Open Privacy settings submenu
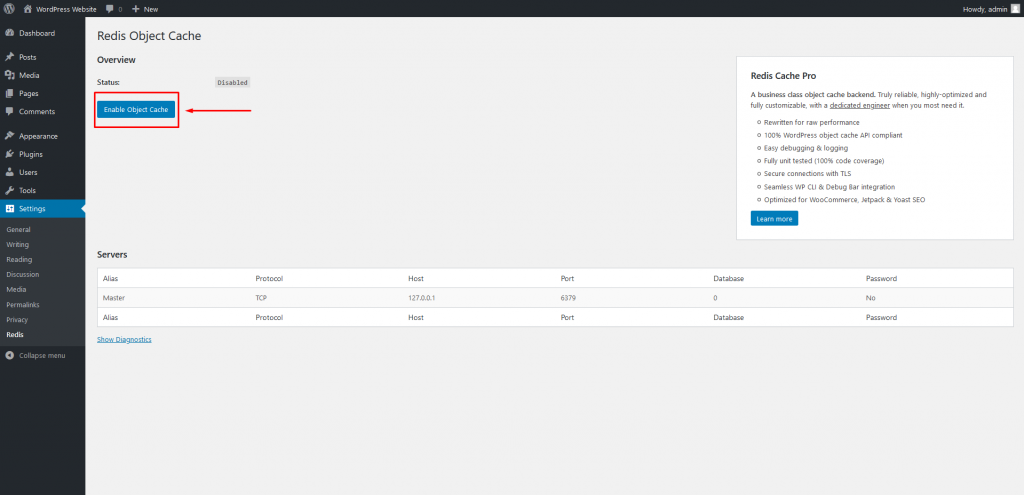 tap(17, 320)
